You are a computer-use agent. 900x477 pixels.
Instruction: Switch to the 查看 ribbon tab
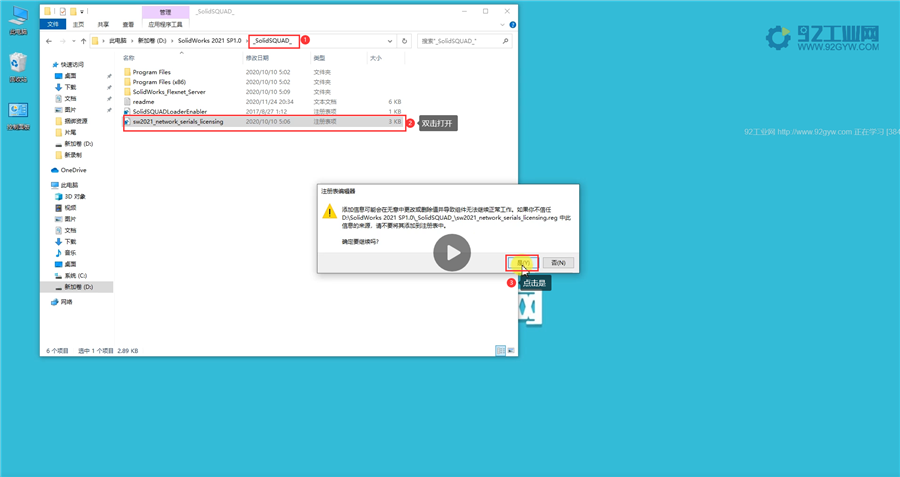[x=128, y=25]
